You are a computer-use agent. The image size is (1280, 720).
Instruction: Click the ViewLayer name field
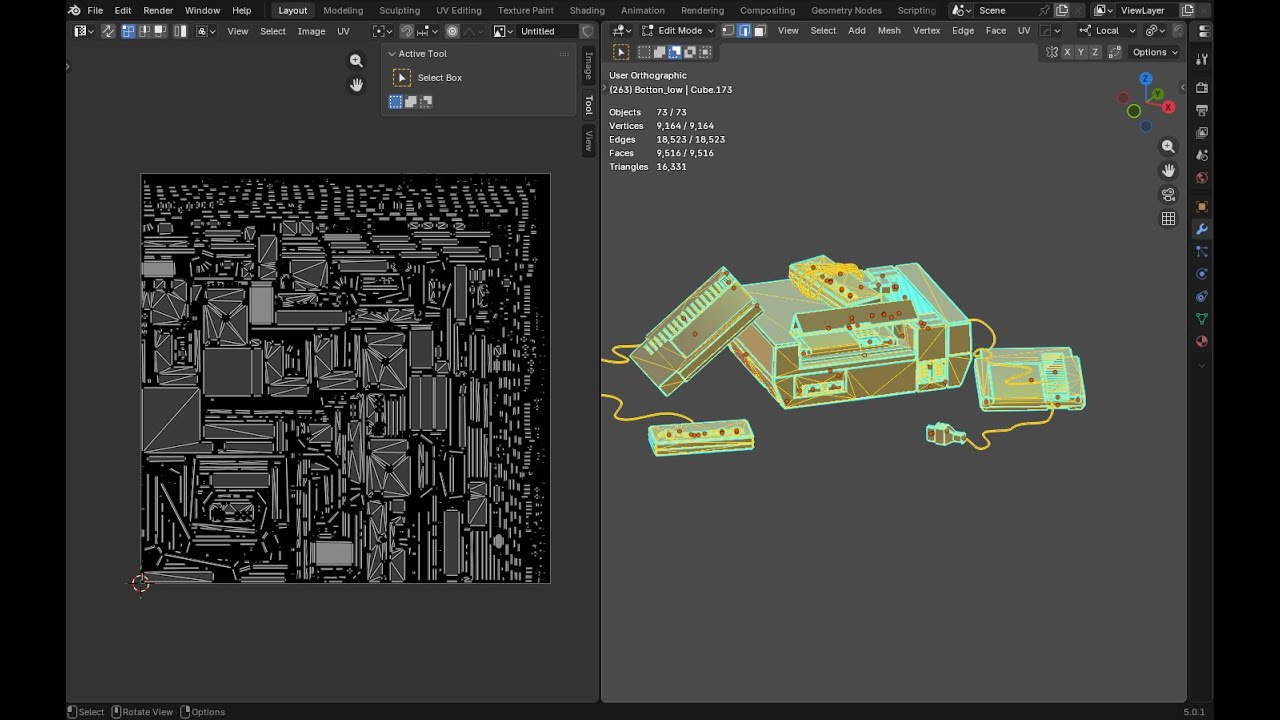(1148, 10)
